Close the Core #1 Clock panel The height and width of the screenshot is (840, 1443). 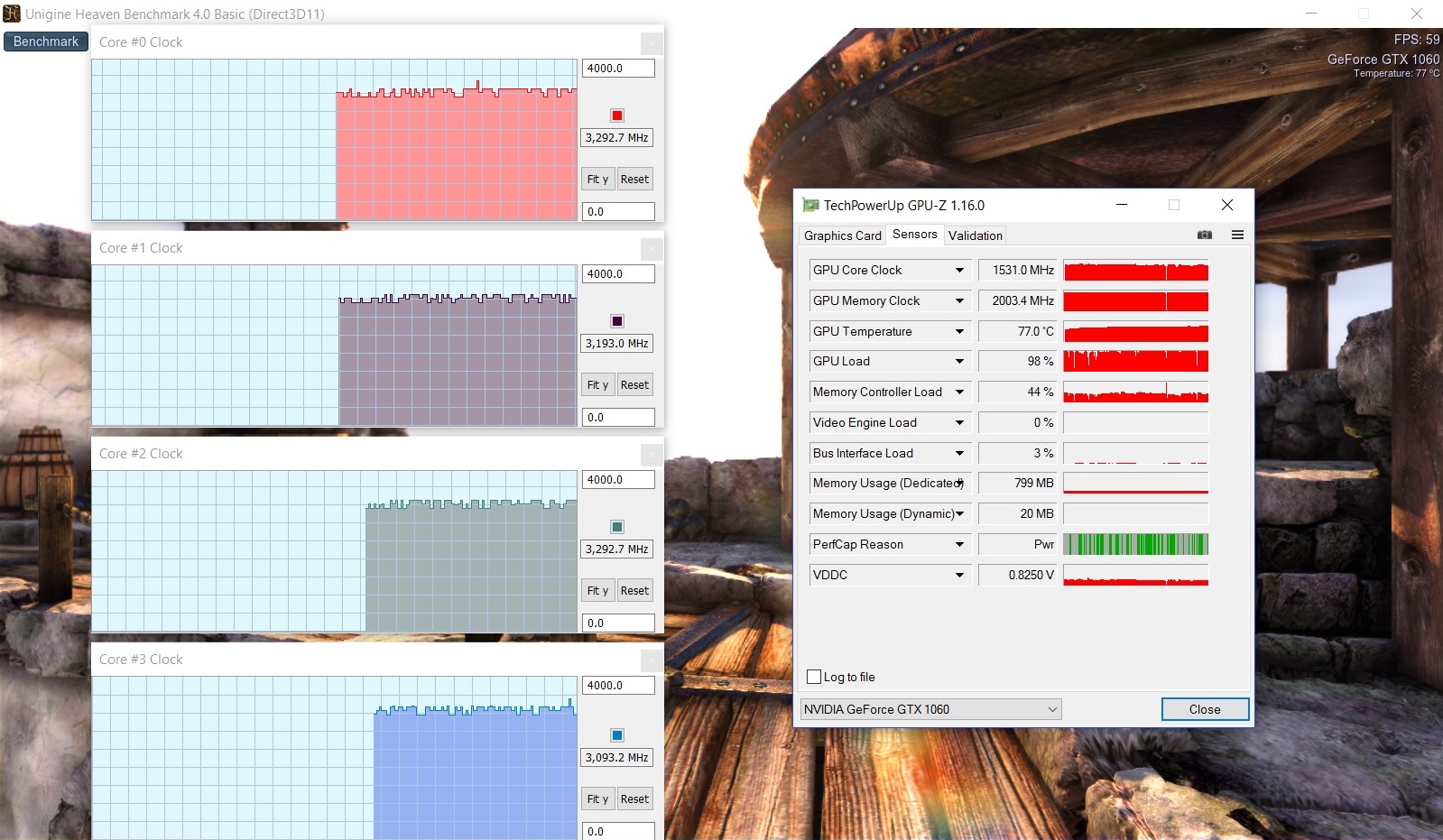click(652, 248)
